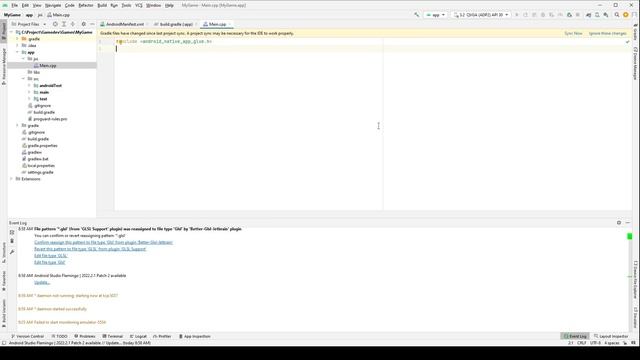Click Revert pattern to GLSL link

coord(90,249)
